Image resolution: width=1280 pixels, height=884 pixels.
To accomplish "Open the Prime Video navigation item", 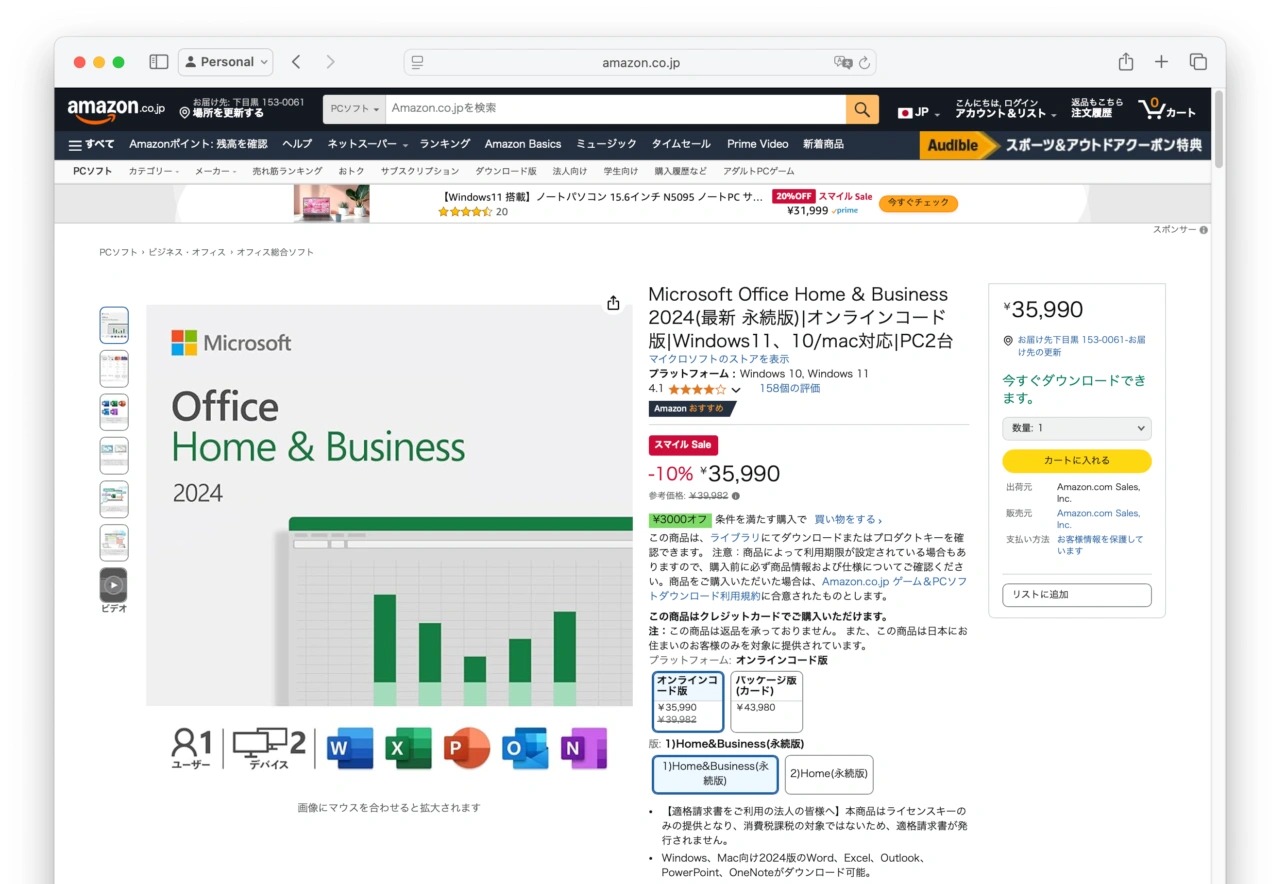I will point(757,143).
